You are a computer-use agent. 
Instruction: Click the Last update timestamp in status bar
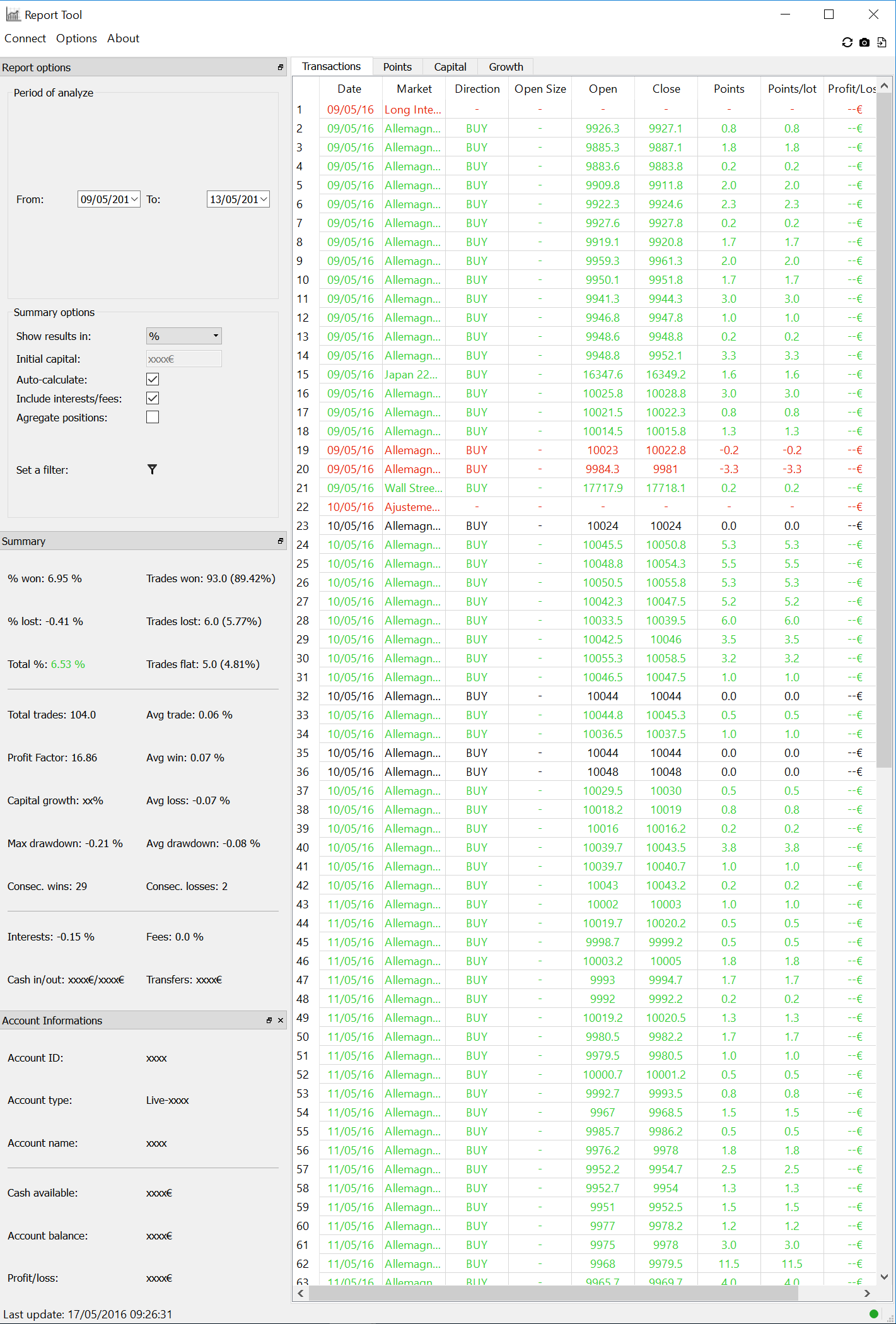(x=88, y=1315)
